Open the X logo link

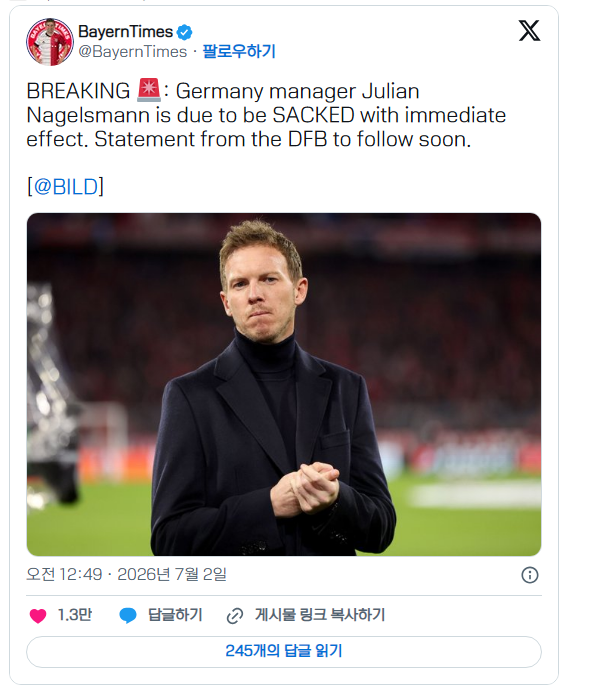pyautogui.click(x=529, y=31)
